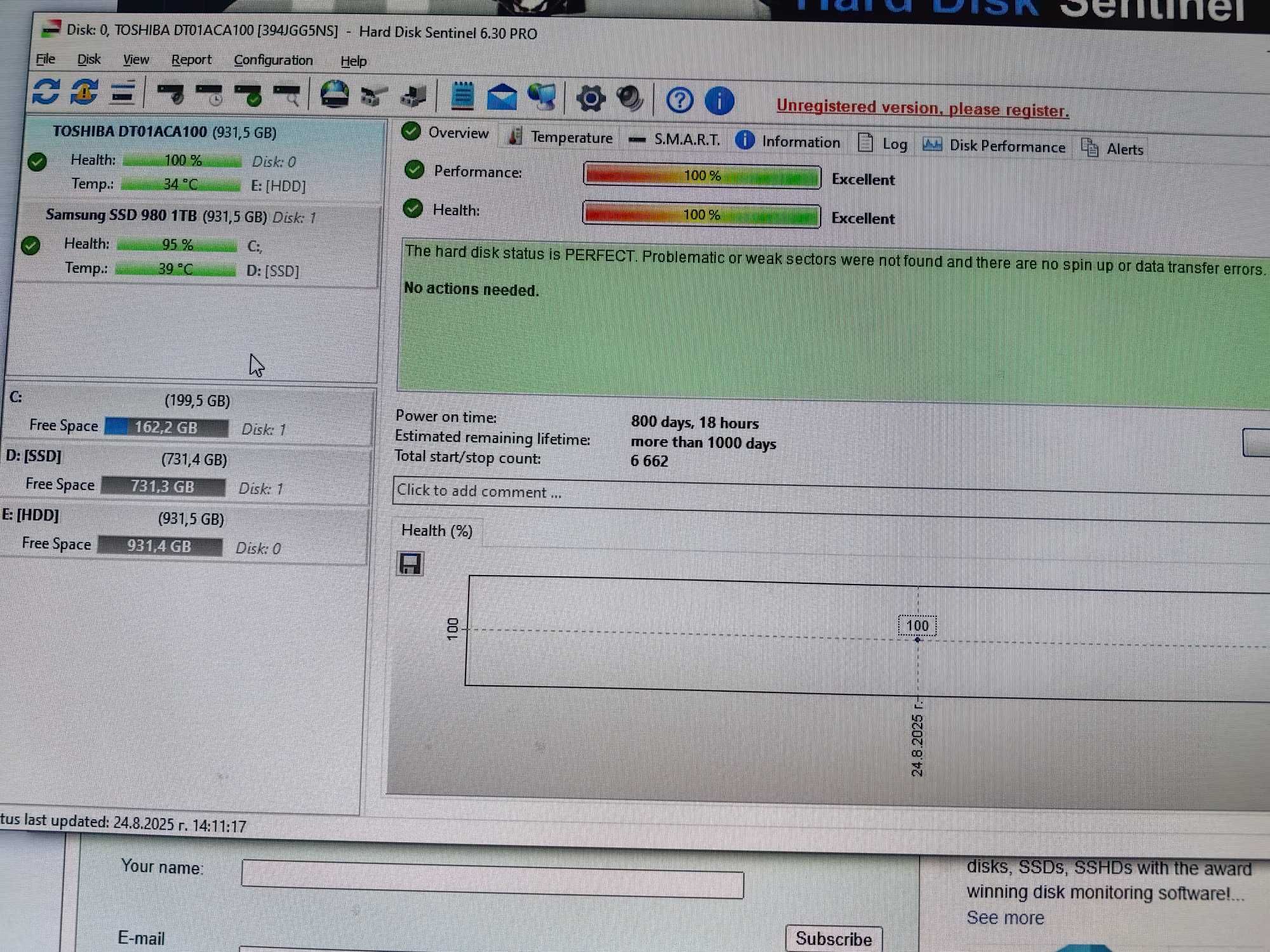Image resolution: width=1270 pixels, height=952 pixels.
Task: Click the disk with magnifier surface test icon
Action: [286, 96]
